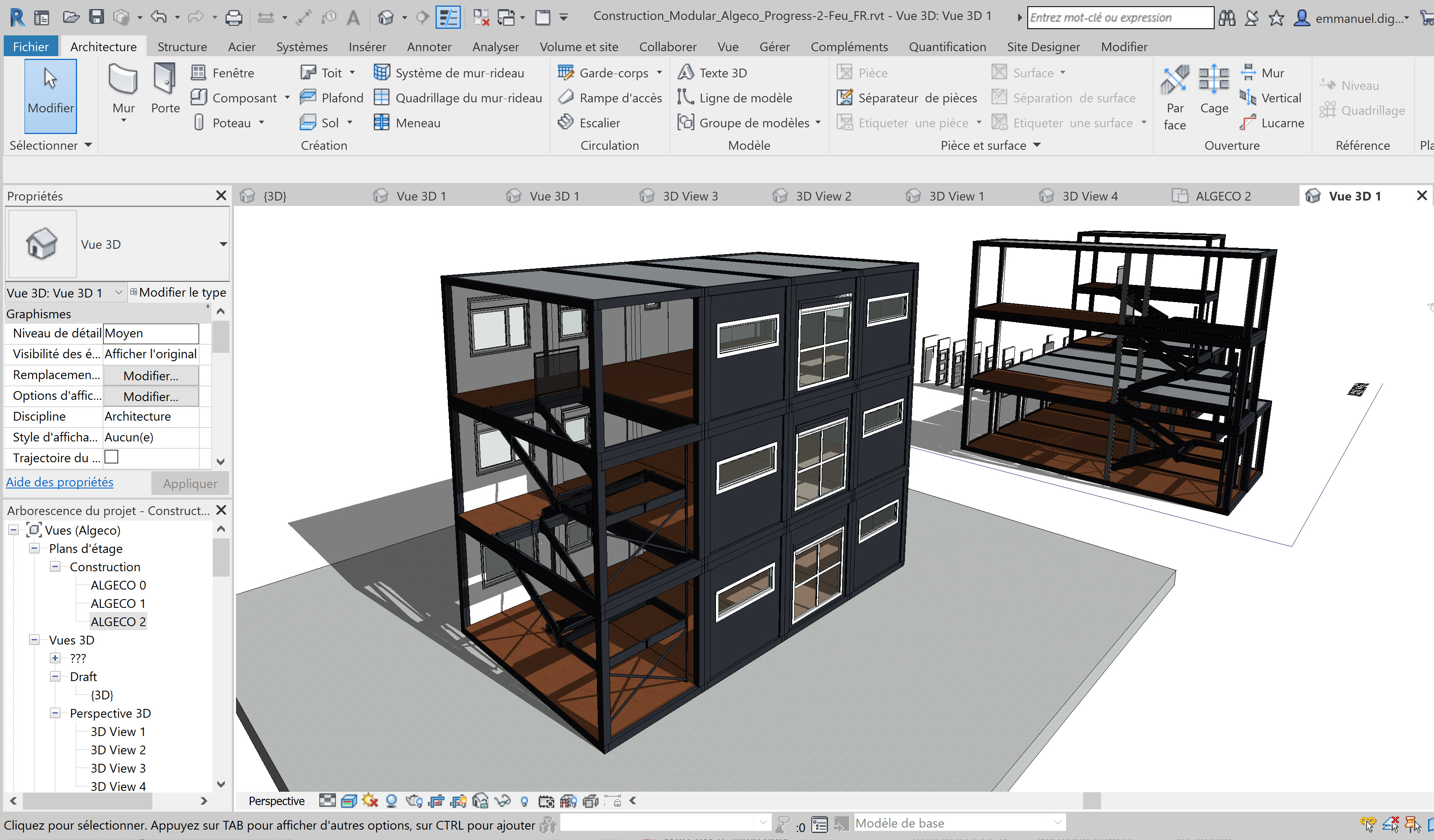Select the Mur wall tool
The width and height of the screenshot is (1434, 840).
coord(123,82)
